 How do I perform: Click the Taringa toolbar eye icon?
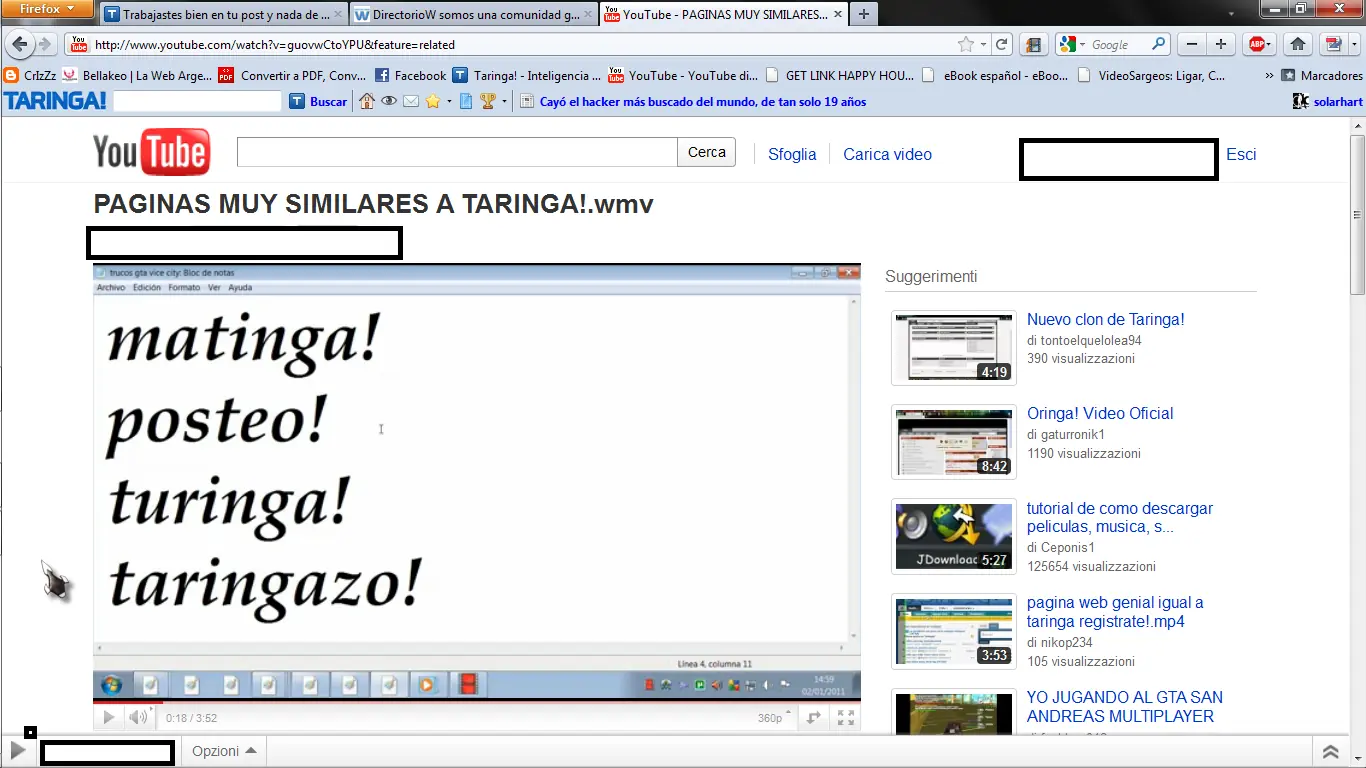click(x=389, y=101)
